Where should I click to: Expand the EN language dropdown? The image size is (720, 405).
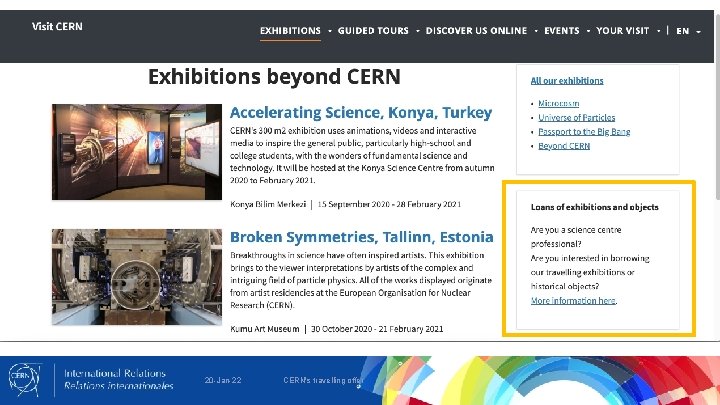pos(688,31)
